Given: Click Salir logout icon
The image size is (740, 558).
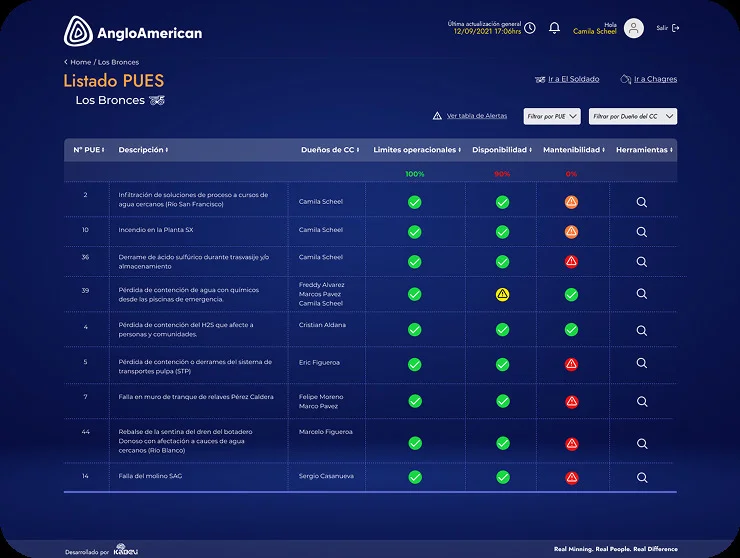Looking at the screenshot, I should click(x=675, y=28).
